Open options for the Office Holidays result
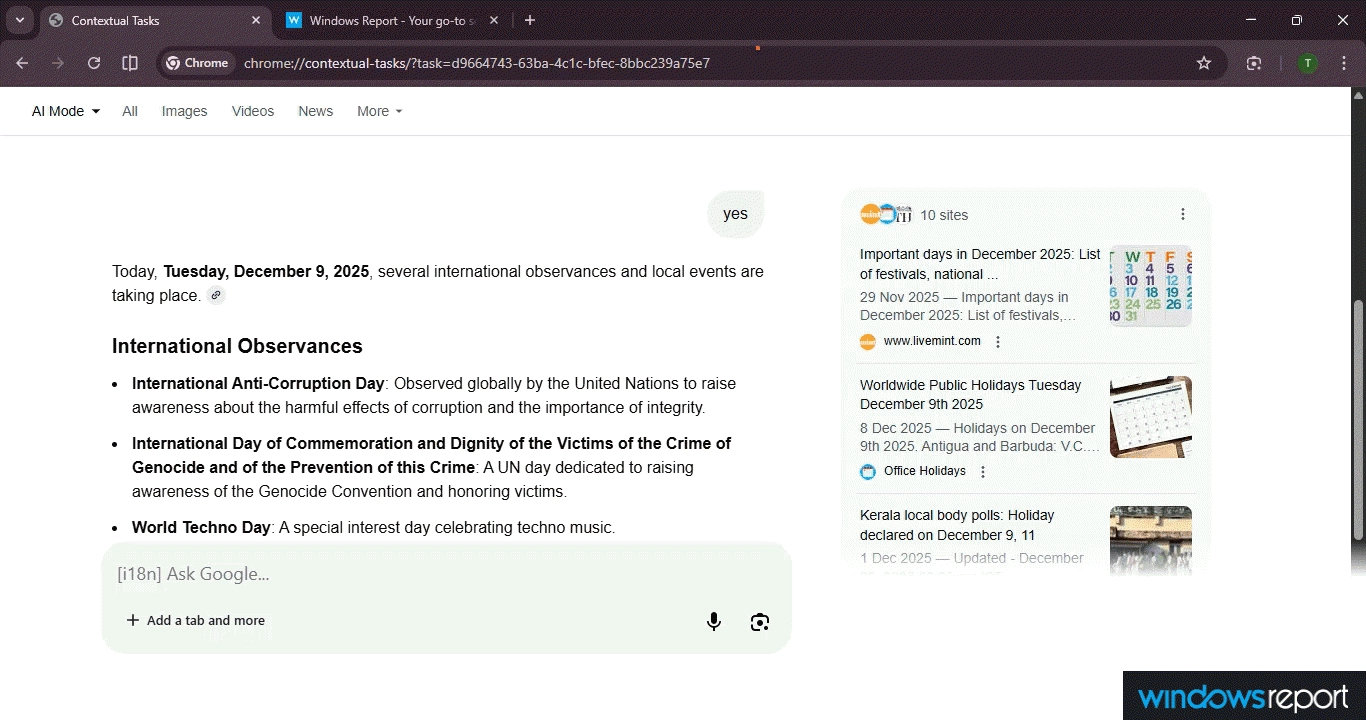Image resolution: width=1366 pixels, height=720 pixels. pyautogui.click(x=982, y=471)
